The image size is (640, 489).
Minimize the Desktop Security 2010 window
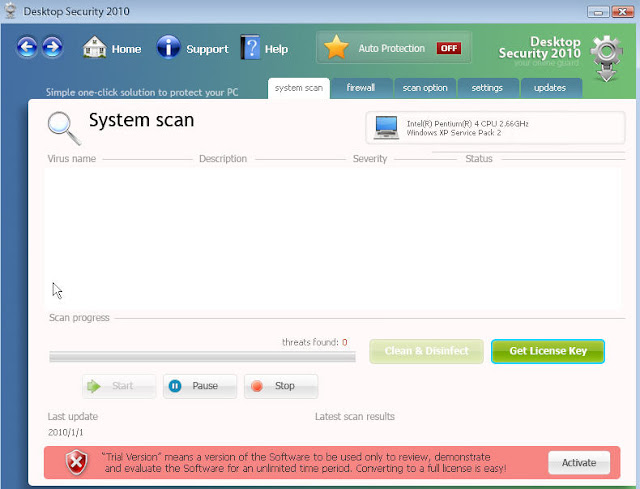tap(598, 12)
